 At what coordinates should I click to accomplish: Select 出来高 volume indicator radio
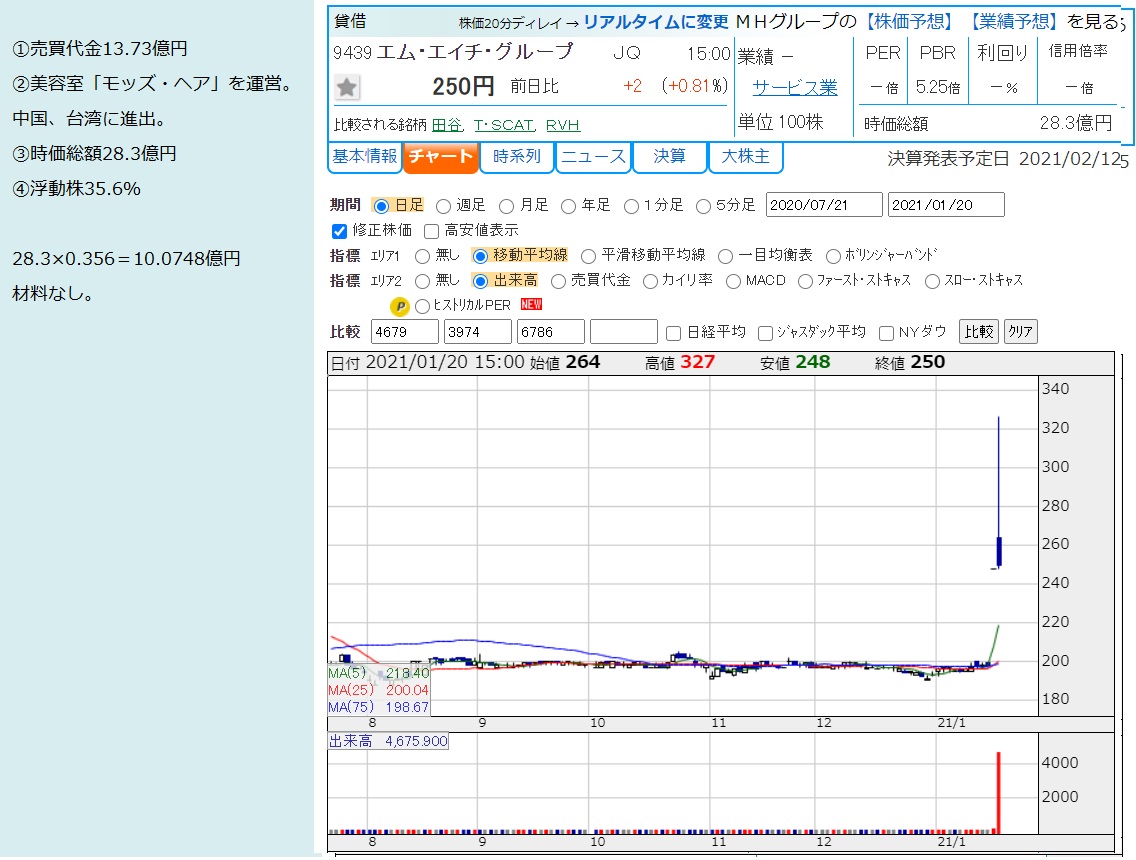(480, 281)
